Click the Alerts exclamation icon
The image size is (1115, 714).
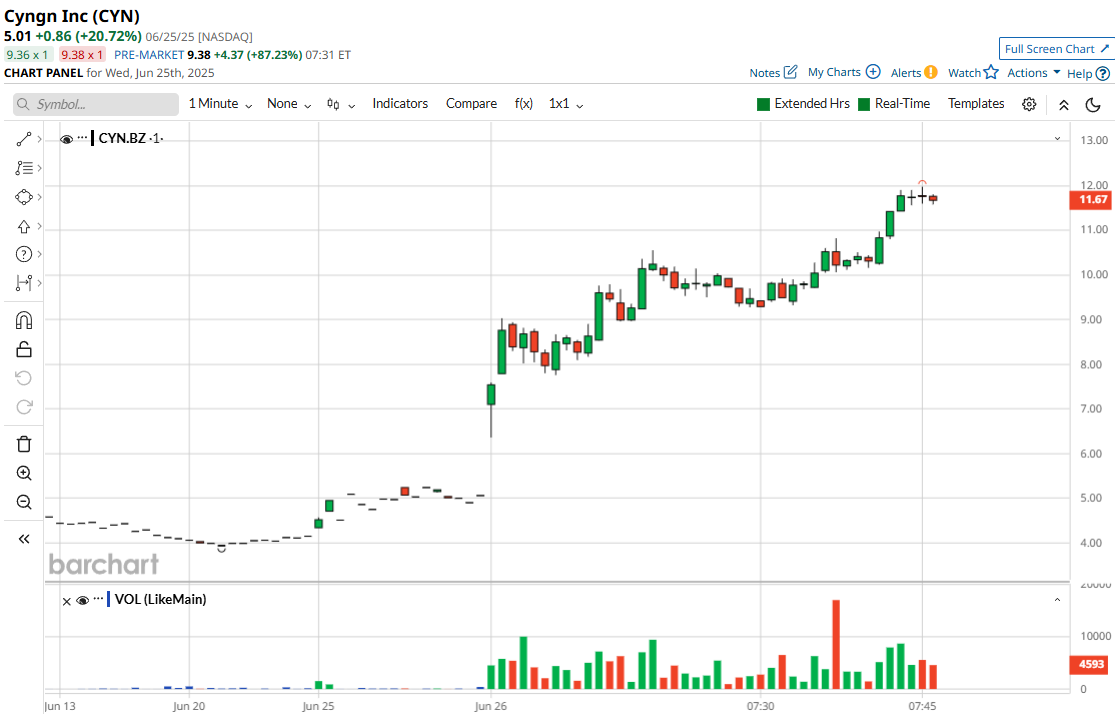931,72
